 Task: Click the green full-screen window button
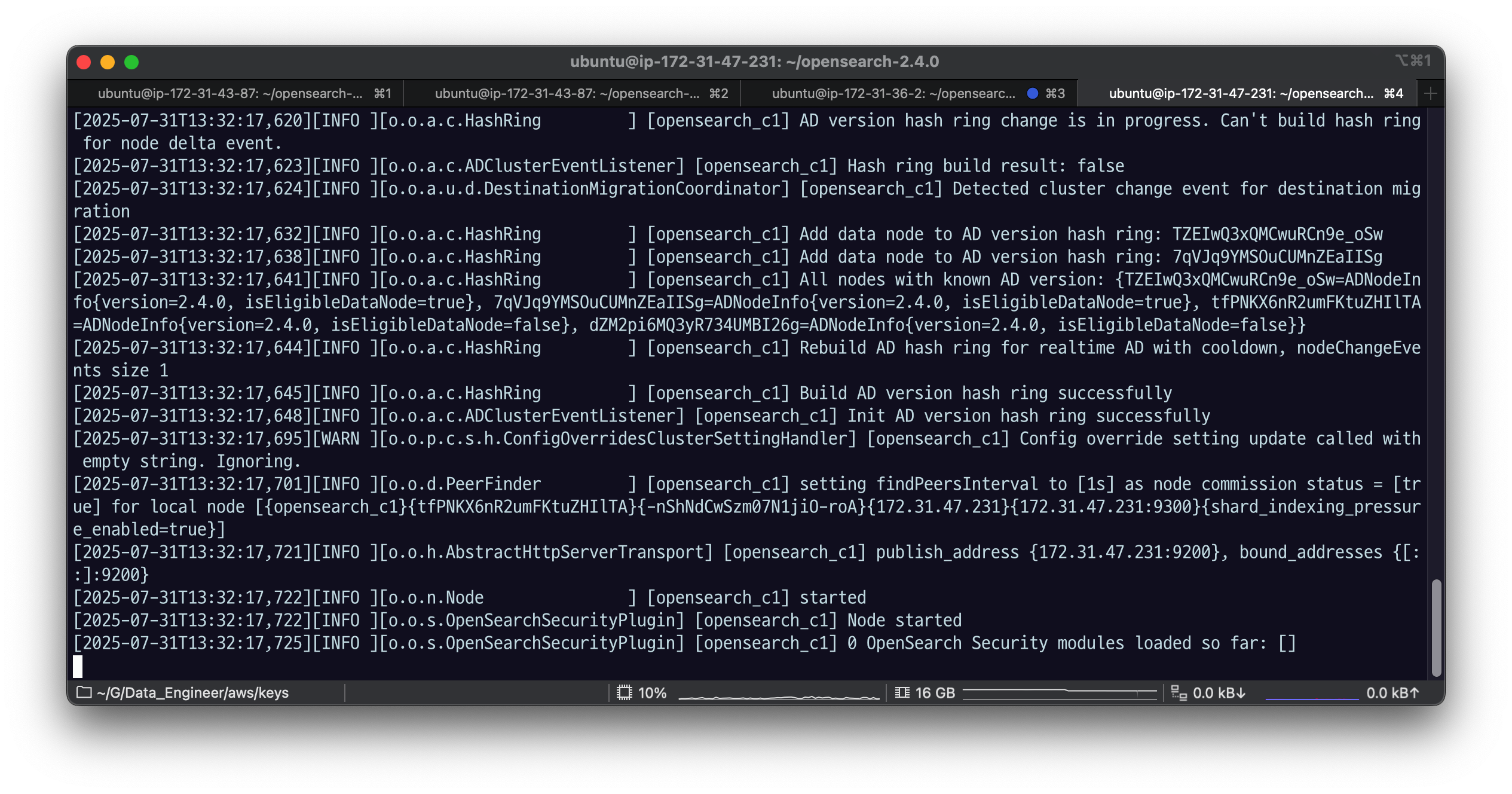tap(131, 62)
